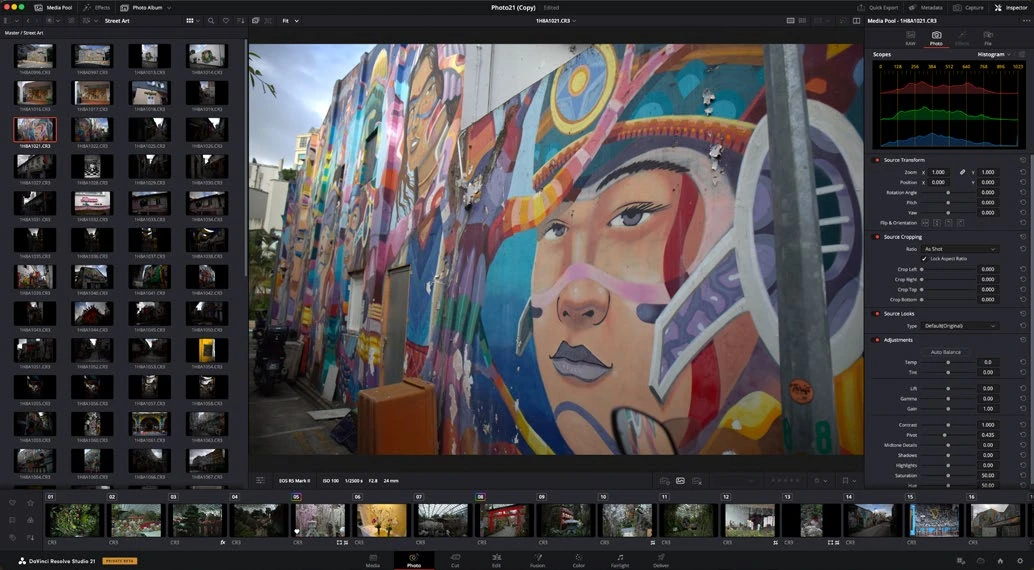Select filmstrip photo 08 with red gate
The image size is (1034, 570).
tap(504, 520)
